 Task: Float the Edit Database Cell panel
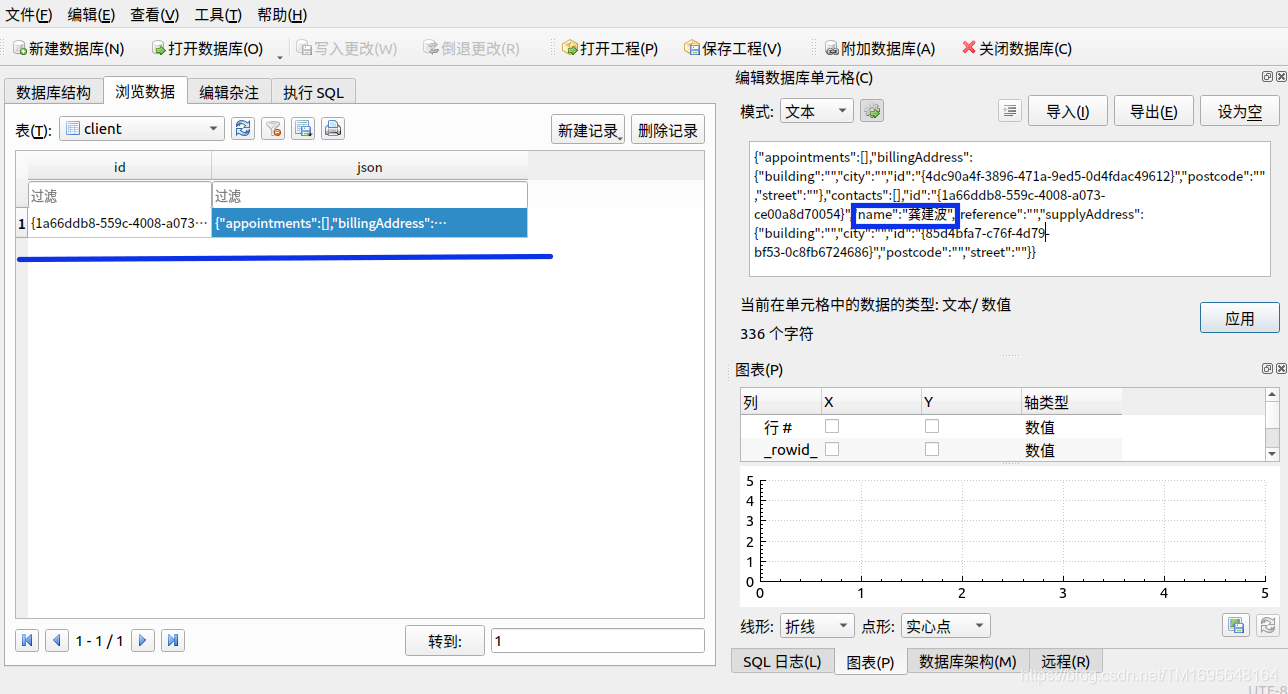(x=1267, y=77)
